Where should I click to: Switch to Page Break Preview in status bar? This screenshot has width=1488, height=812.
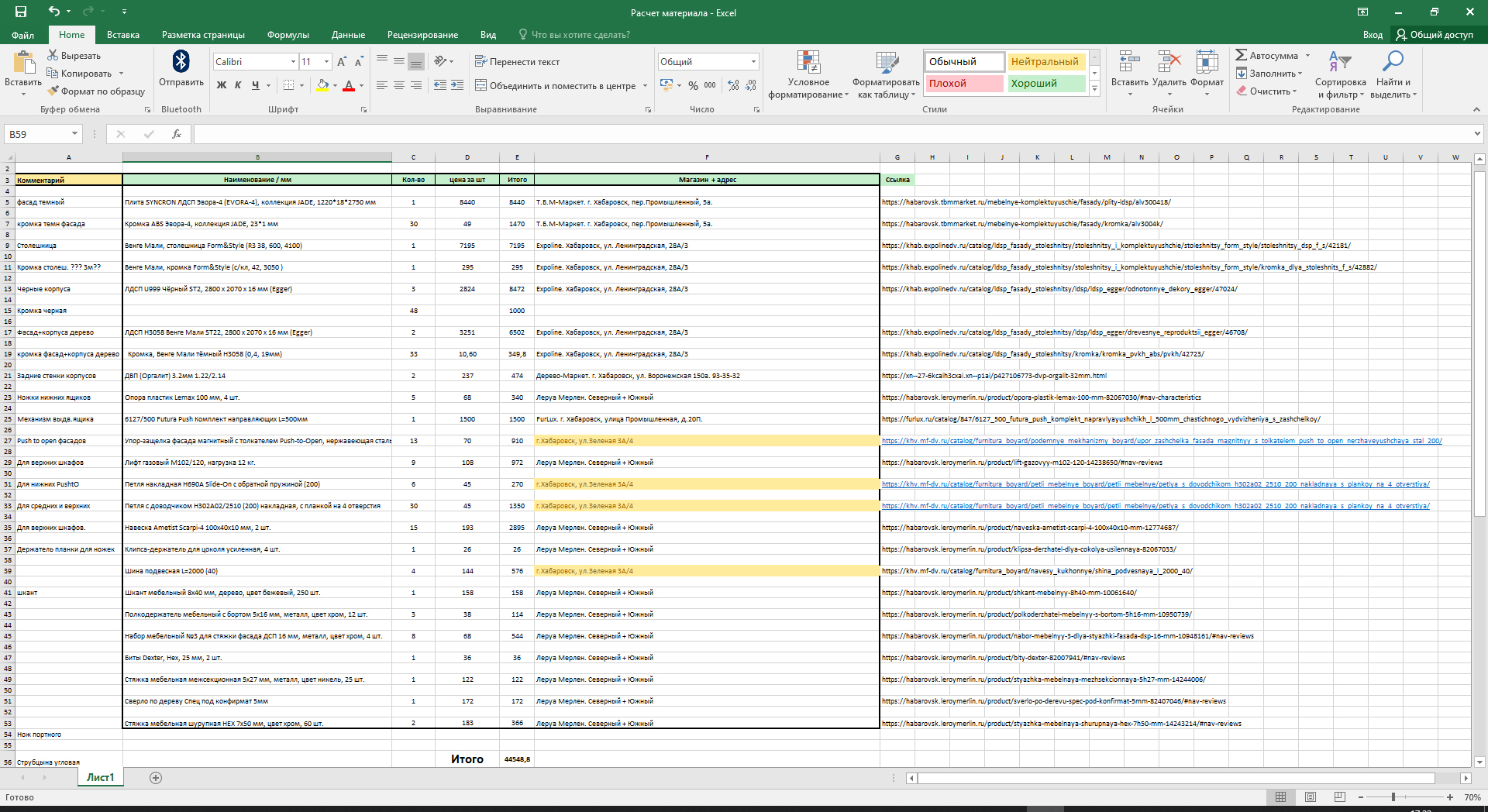[x=1340, y=797]
